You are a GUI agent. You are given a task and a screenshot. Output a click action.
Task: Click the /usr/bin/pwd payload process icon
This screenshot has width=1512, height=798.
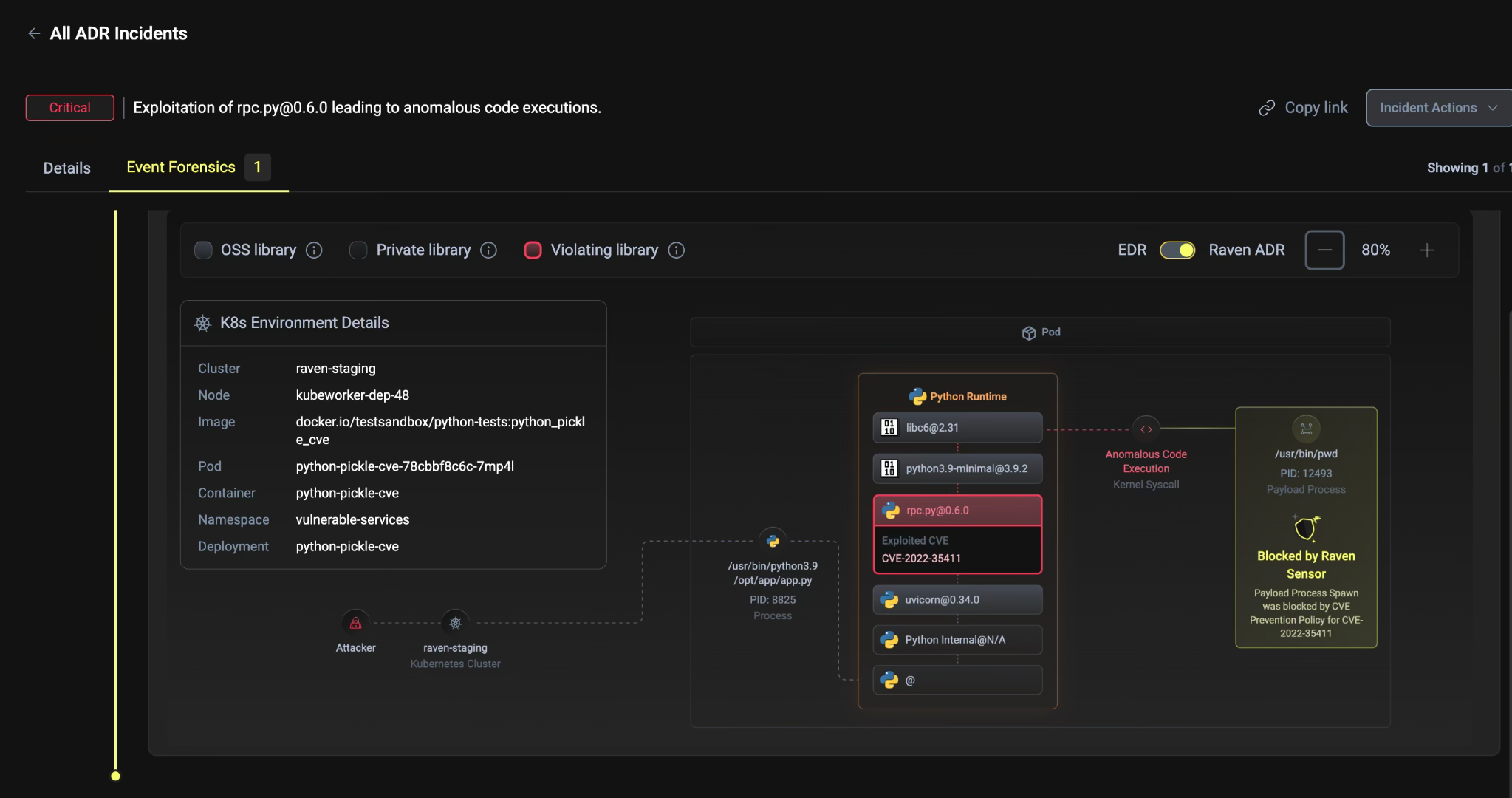(1306, 429)
